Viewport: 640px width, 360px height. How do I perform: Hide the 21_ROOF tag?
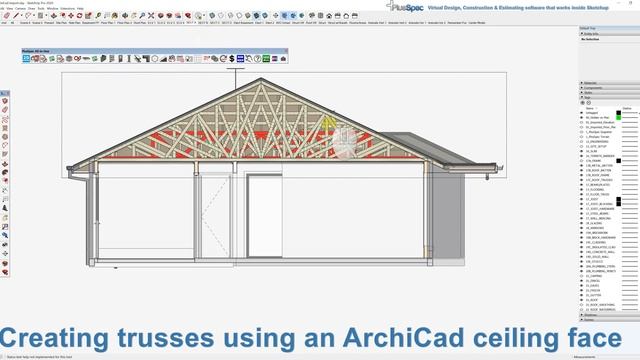pyautogui.click(x=582, y=300)
